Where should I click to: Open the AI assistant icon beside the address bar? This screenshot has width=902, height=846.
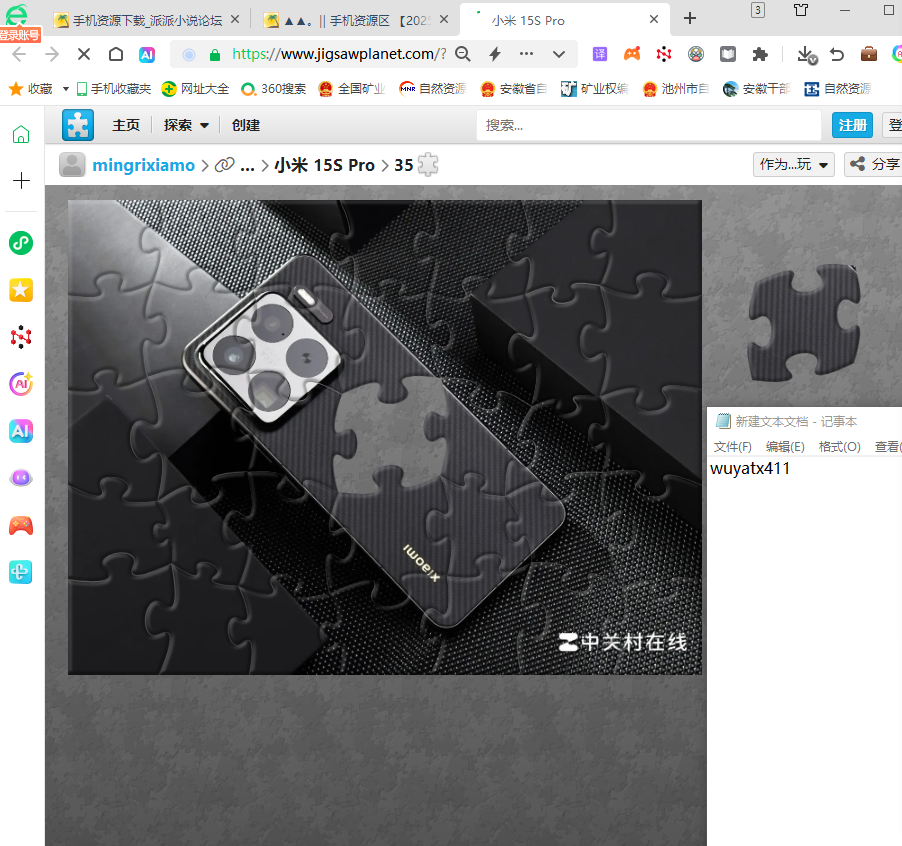(147, 55)
